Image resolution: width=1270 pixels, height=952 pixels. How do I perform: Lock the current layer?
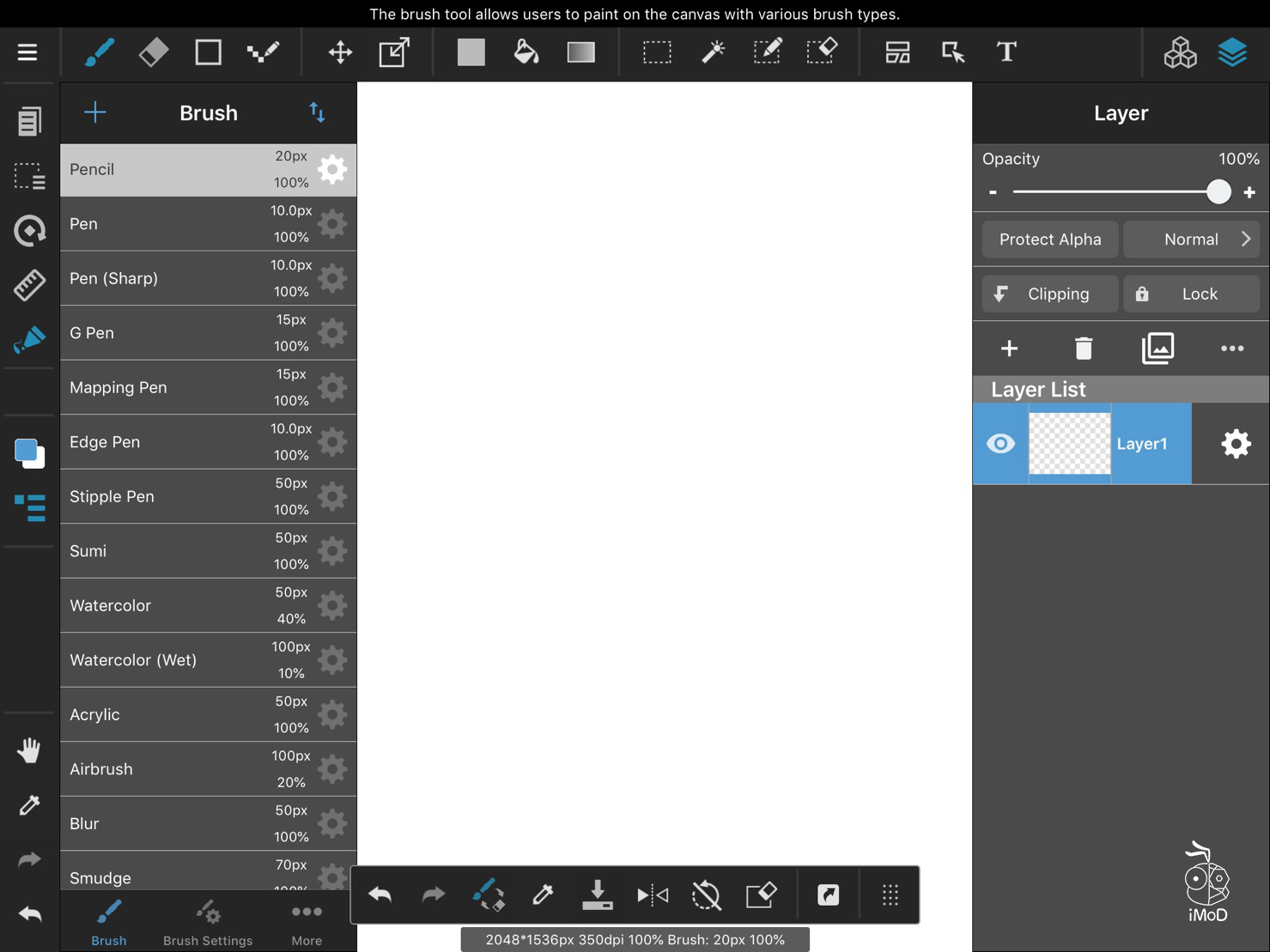(1191, 294)
